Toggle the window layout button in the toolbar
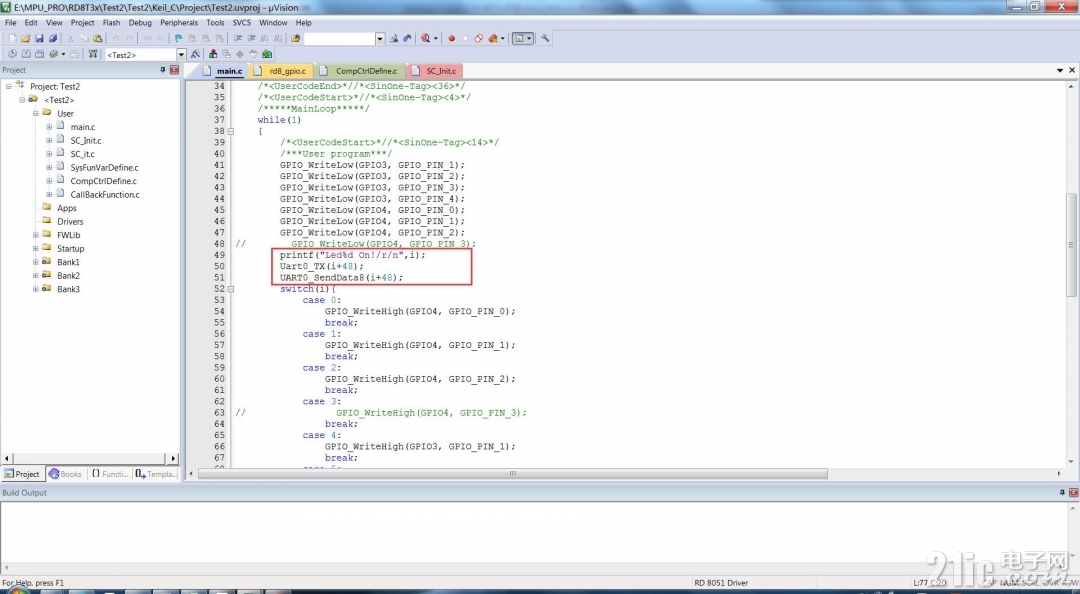Viewport: 1080px width, 594px height. (x=519, y=39)
